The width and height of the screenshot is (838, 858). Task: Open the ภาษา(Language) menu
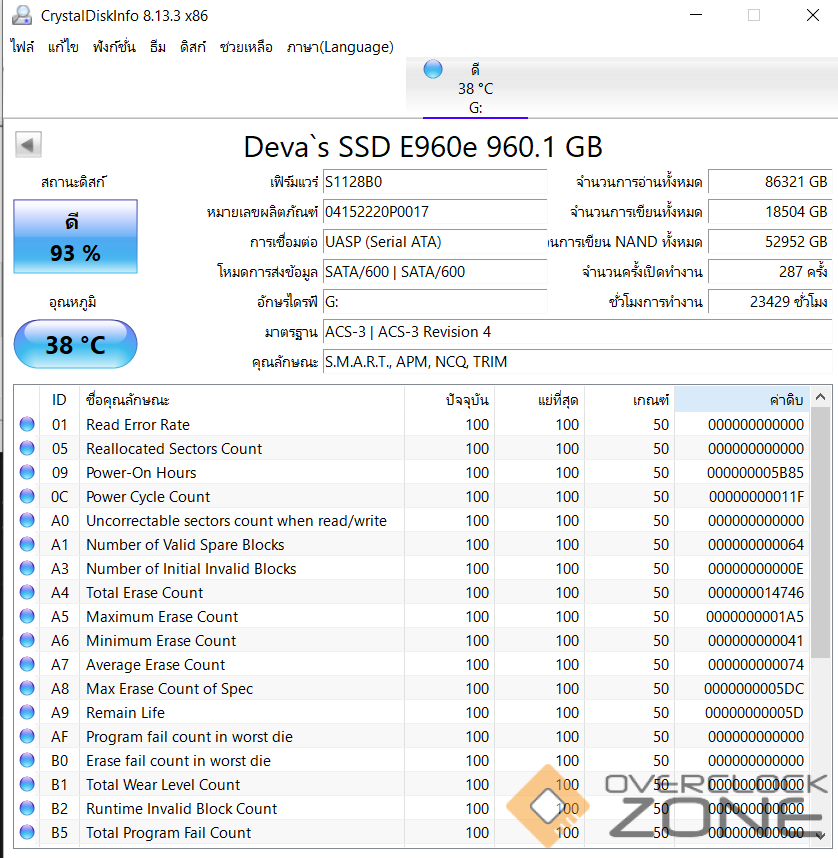click(x=340, y=47)
